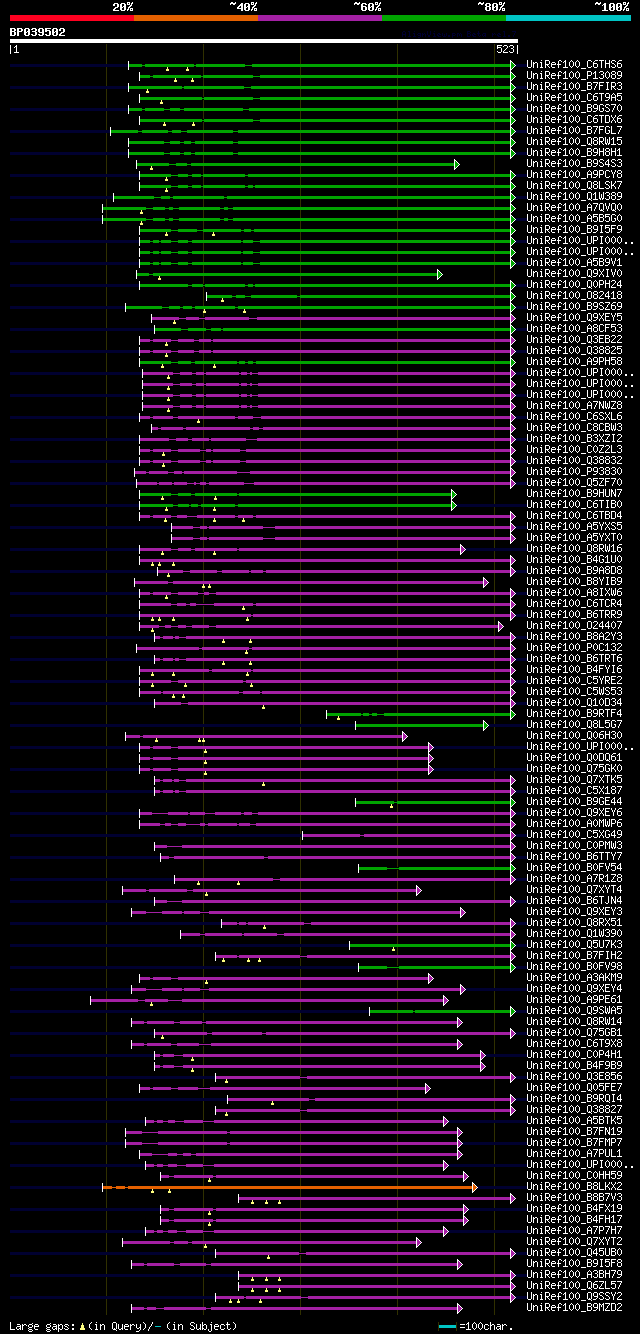This screenshot has height=1334, width=640.
Task: Open hit UniRef100_A0MWP6
Action: [574, 823]
